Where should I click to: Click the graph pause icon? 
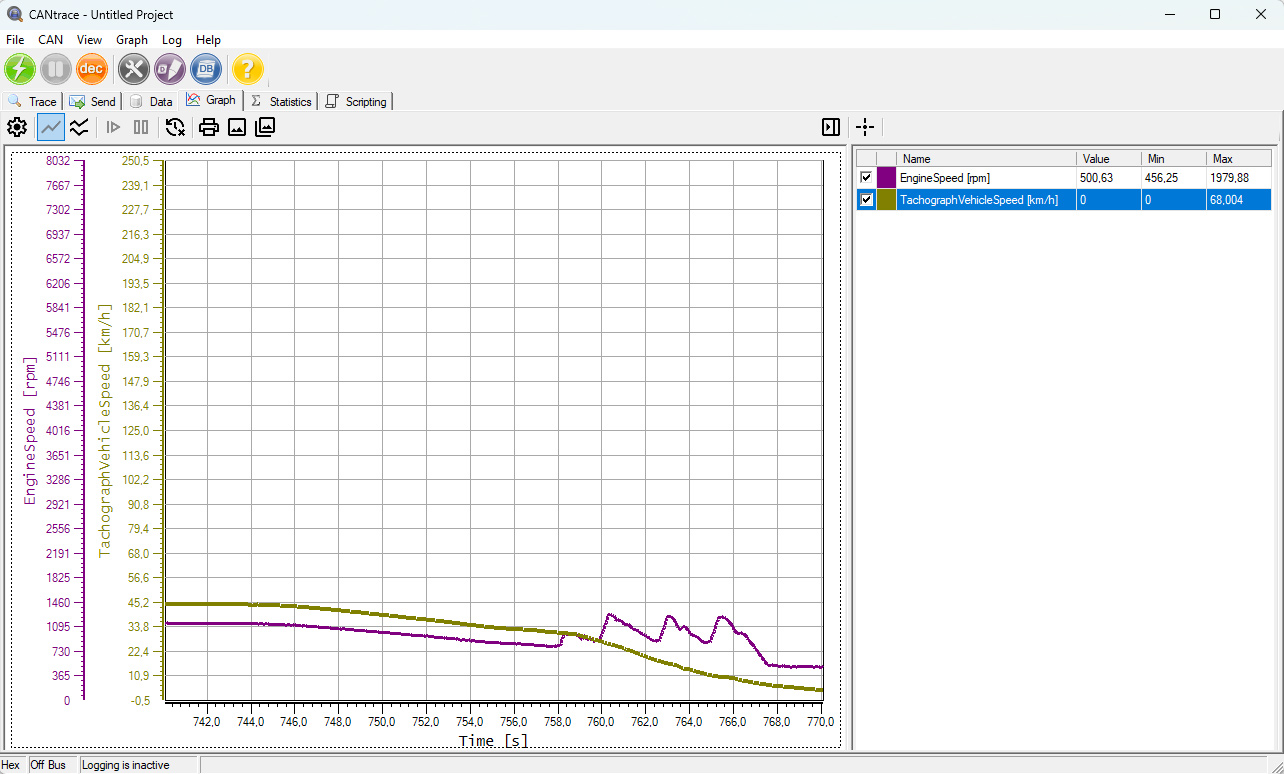pyautogui.click(x=141, y=127)
